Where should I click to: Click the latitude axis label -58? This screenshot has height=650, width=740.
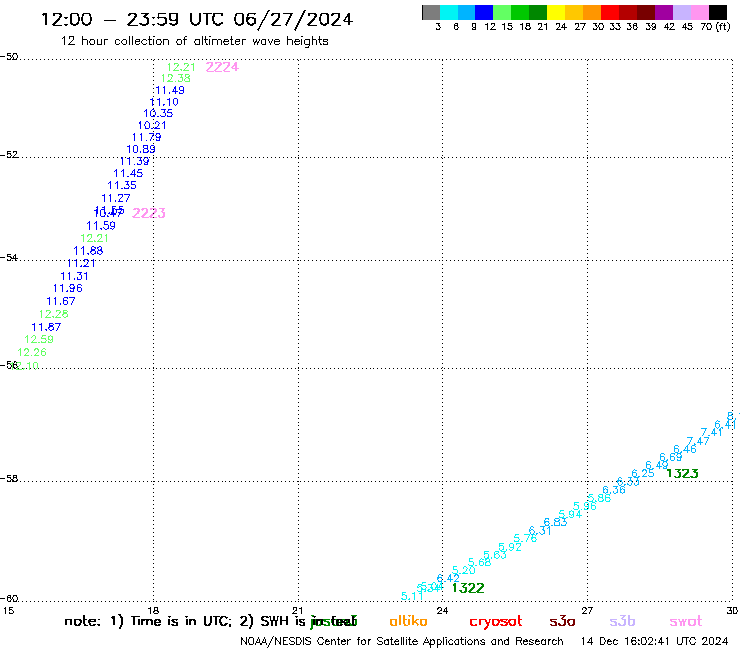(x=9, y=479)
